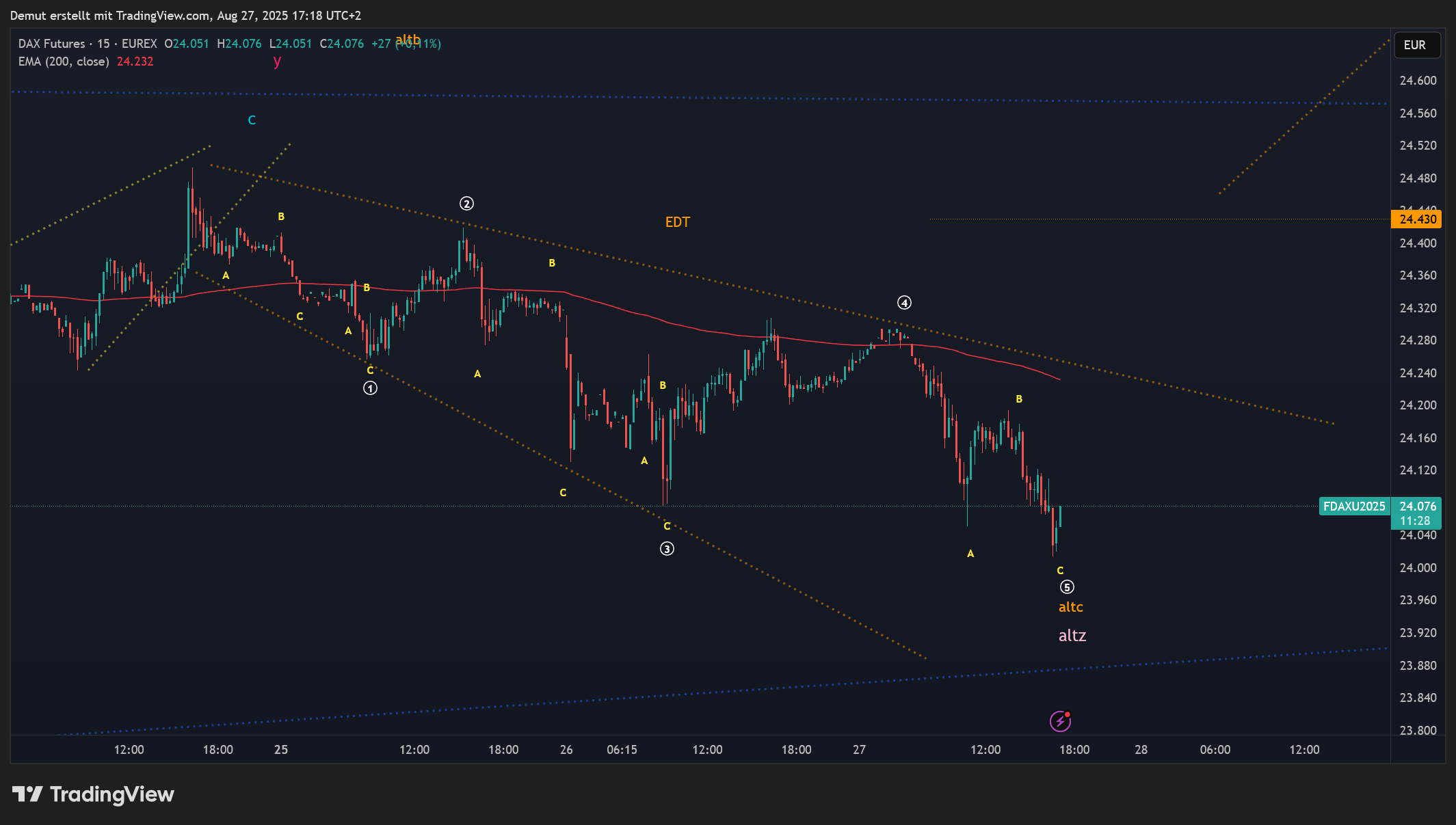Click the red y label near the top
Screen dimensions: 1456x825
(277, 61)
